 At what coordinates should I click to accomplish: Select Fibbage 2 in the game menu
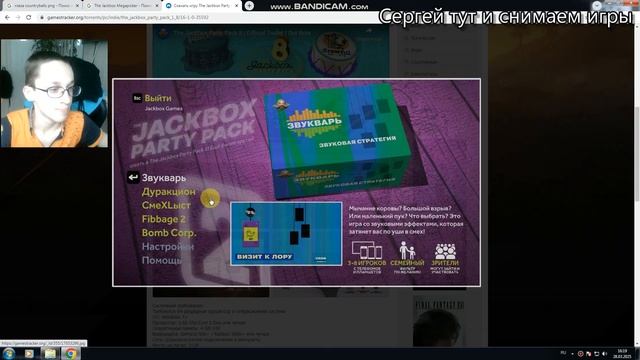(164, 219)
